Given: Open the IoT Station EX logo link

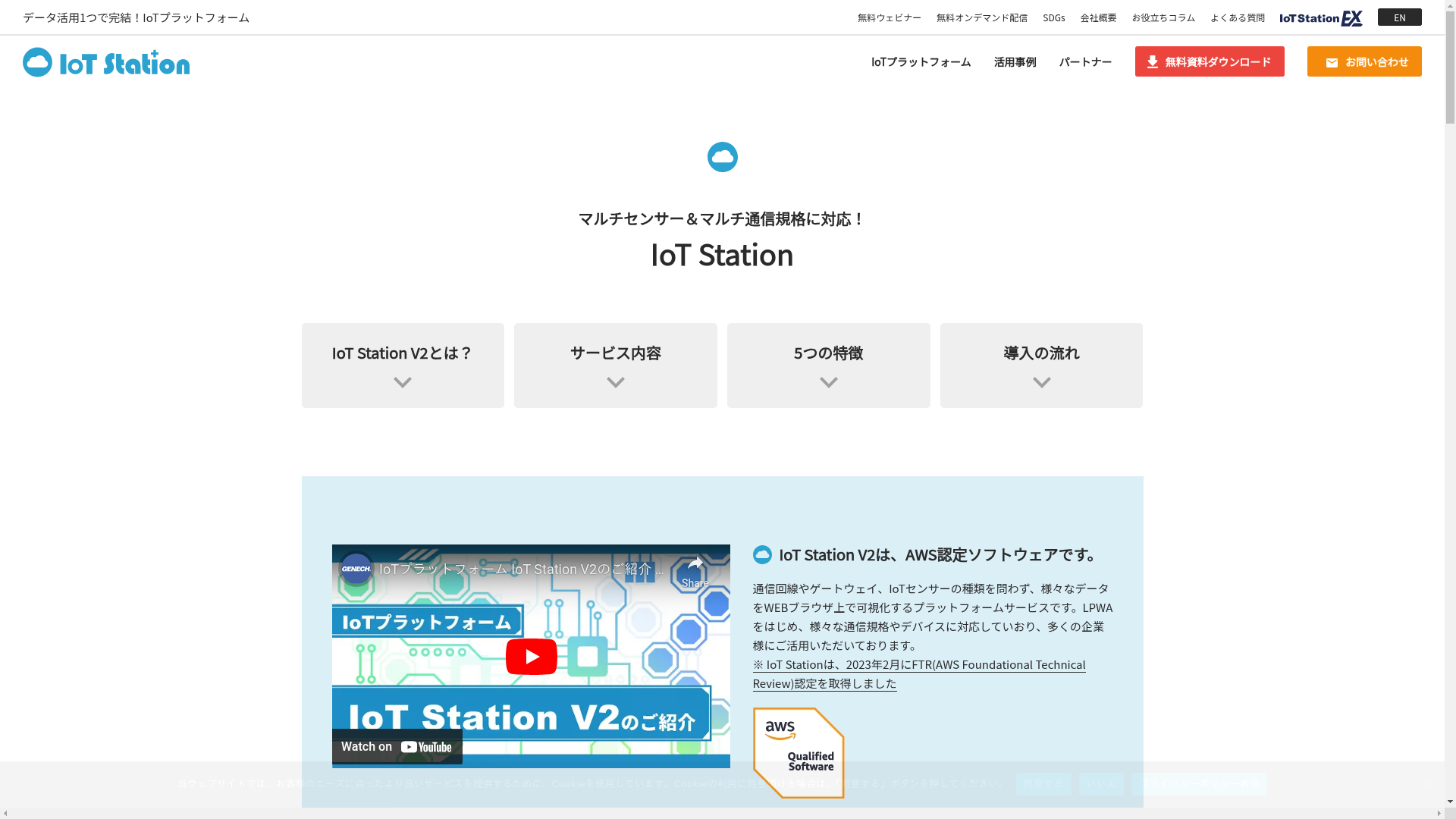Looking at the screenshot, I should click(x=1320, y=17).
